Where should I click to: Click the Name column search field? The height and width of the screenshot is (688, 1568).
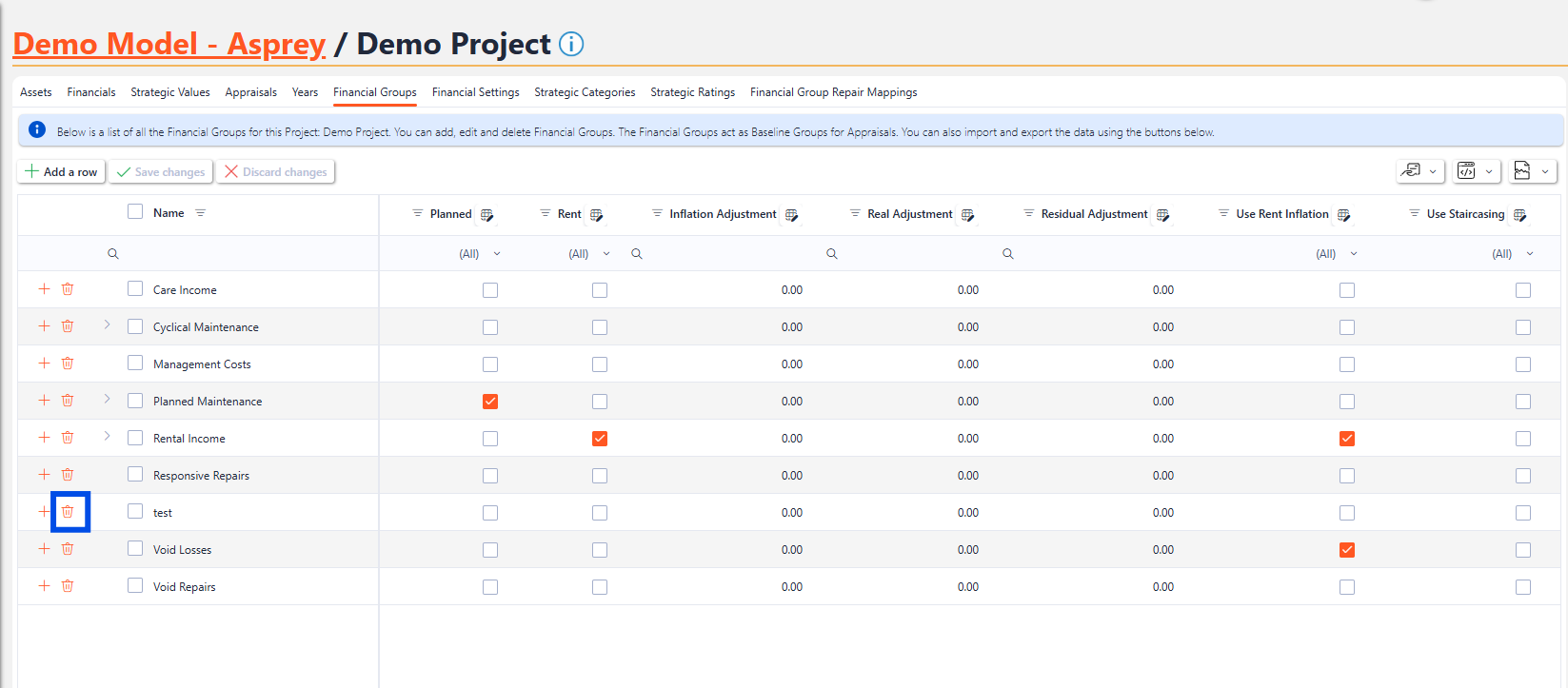[x=238, y=254]
